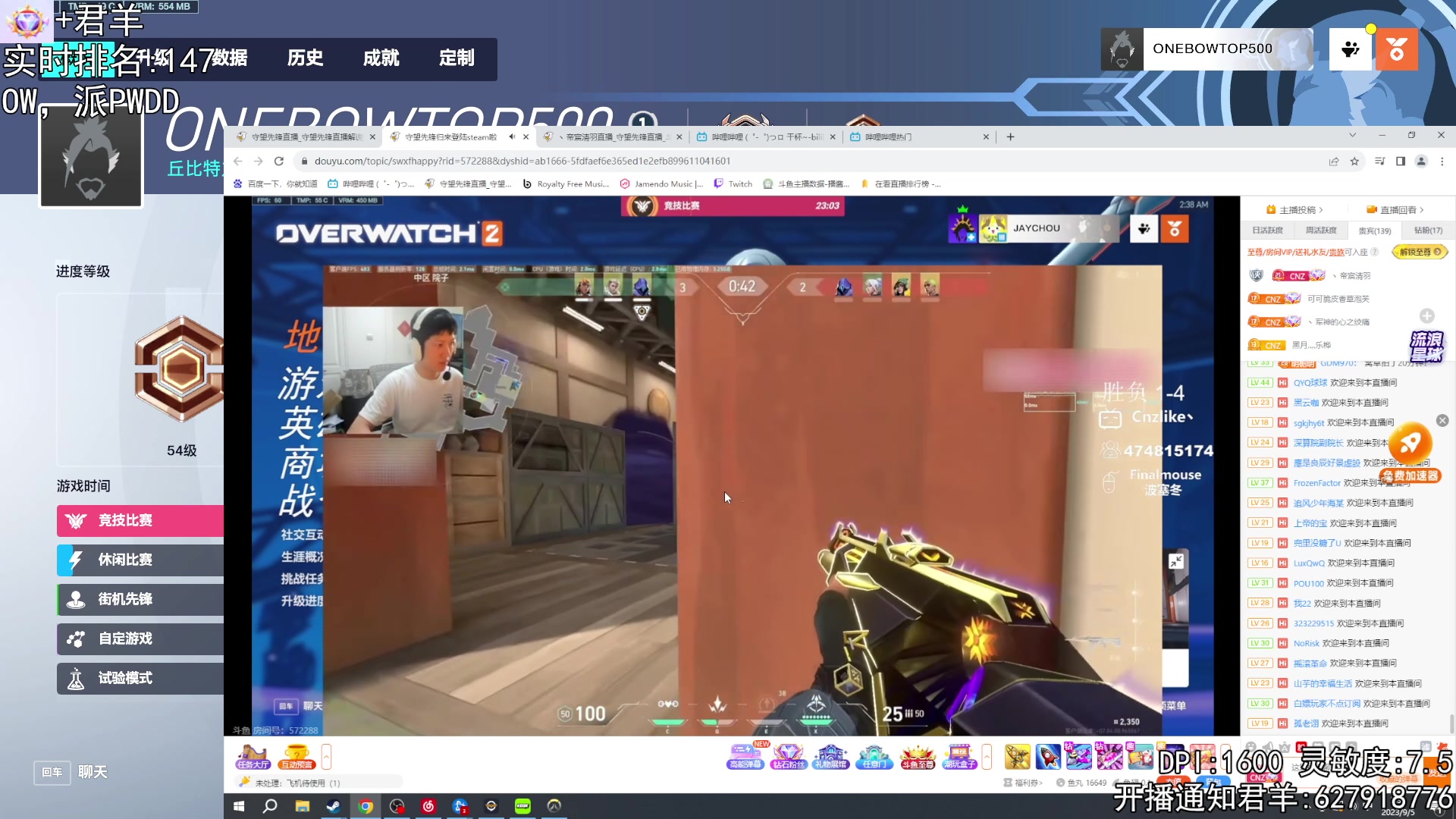Open 高能弹幕 icon
Image resolution: width=1456 pixels, height=819 pixels.
tap(745, 756)
